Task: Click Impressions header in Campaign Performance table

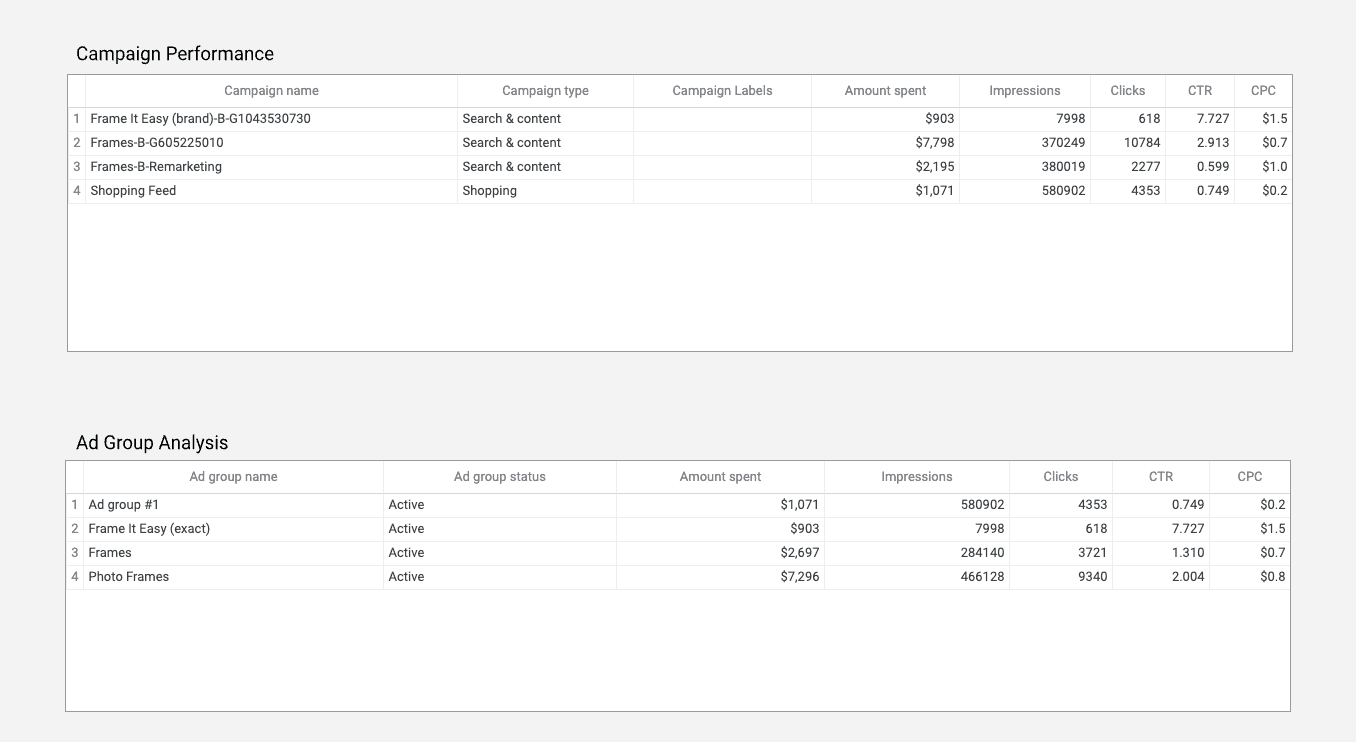Action: pyautogui.click(x=1025, y=91)
